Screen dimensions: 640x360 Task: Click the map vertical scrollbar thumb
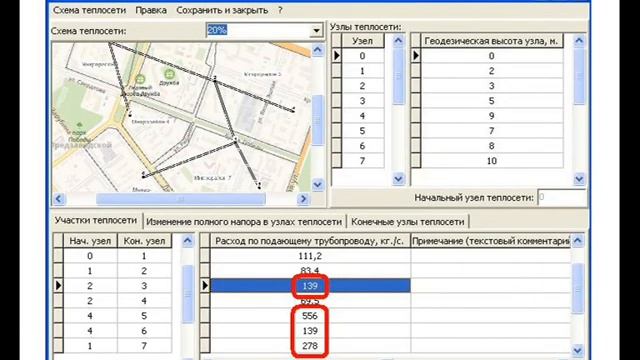(318, 120)
